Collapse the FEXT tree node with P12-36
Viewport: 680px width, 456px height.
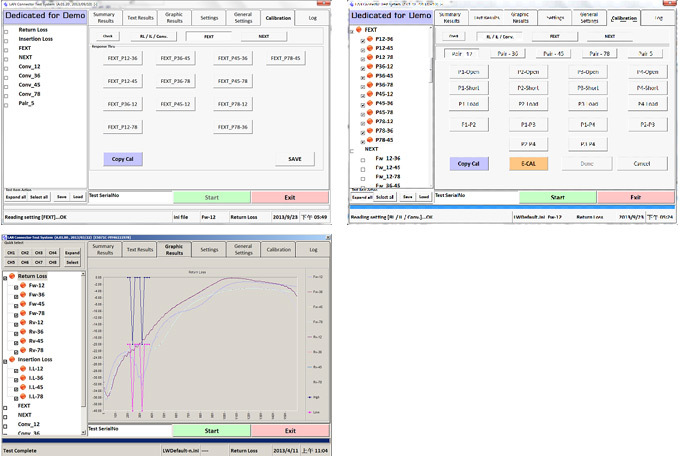coord(352,30)
